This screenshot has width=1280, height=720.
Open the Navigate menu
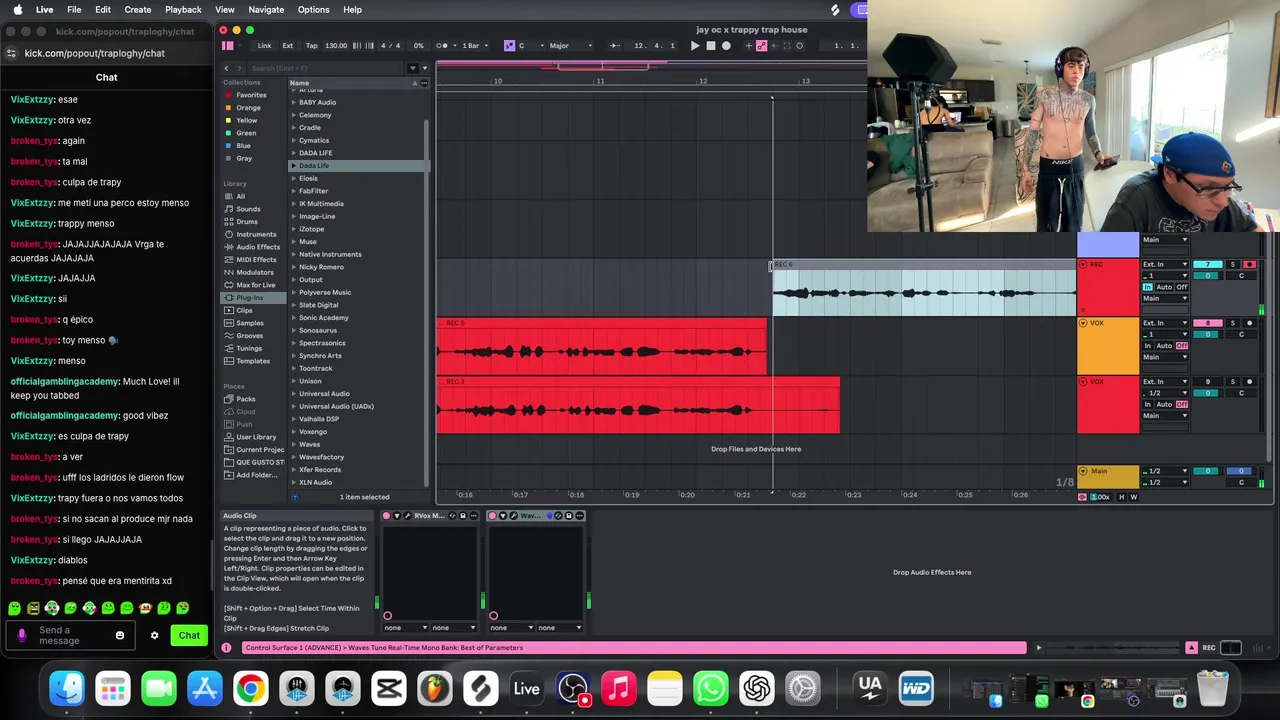[x=266, y=9]
